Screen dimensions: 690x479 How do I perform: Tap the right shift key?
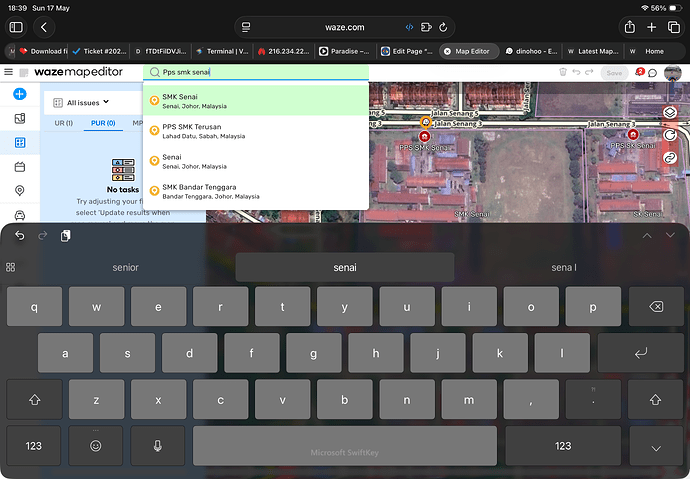pyautogui.click(x=655, y=399)
